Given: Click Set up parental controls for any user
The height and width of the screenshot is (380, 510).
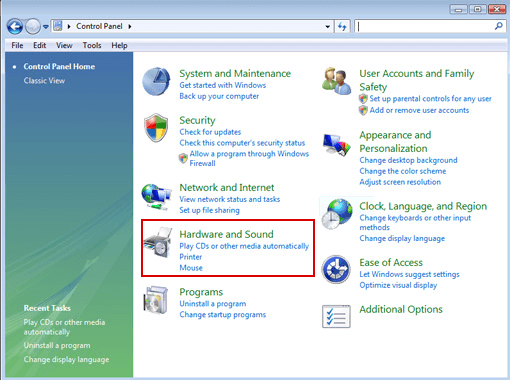Looking at the screenshot, I should 430,99.
